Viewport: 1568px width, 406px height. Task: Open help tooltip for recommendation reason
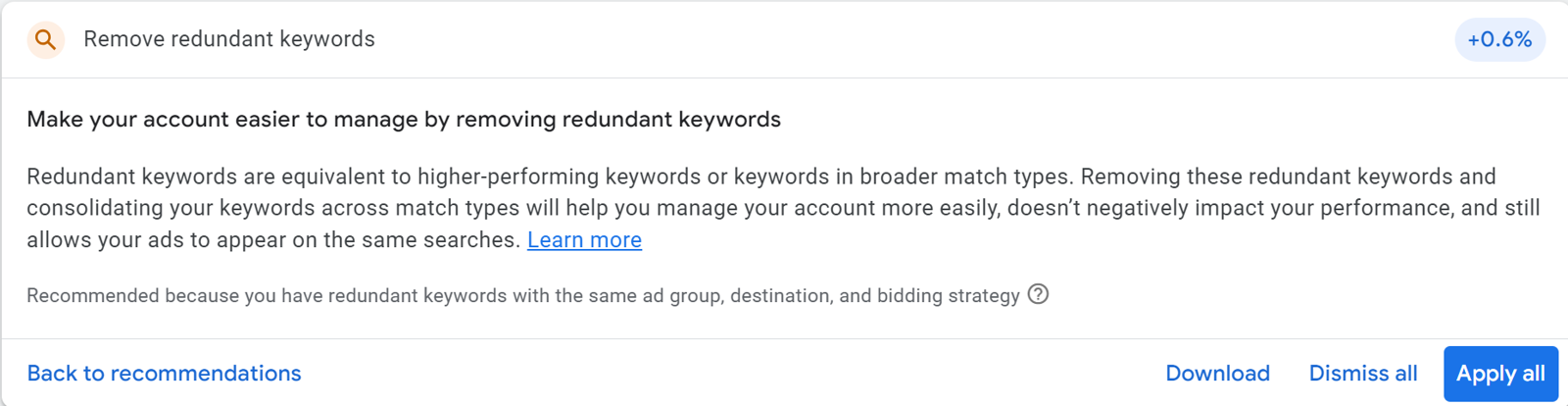[1038, 294]
